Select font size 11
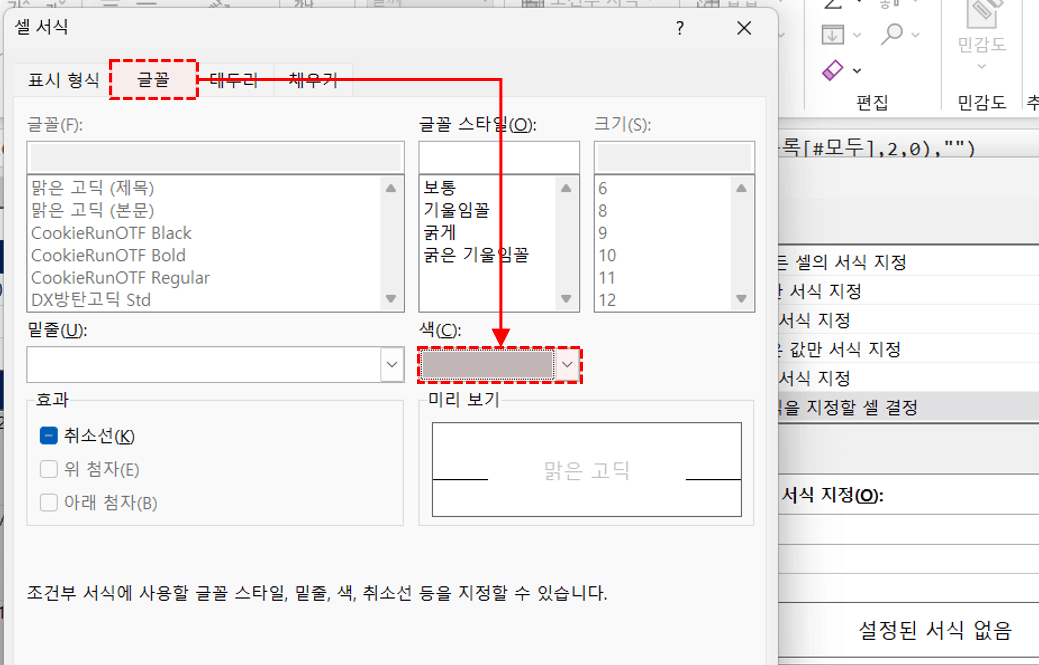 click(607, 278)
